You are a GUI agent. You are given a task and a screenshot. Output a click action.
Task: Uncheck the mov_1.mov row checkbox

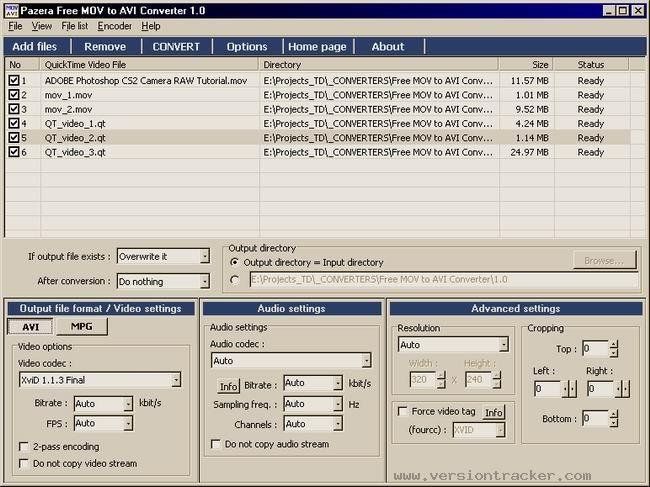[x=14, y=94]
